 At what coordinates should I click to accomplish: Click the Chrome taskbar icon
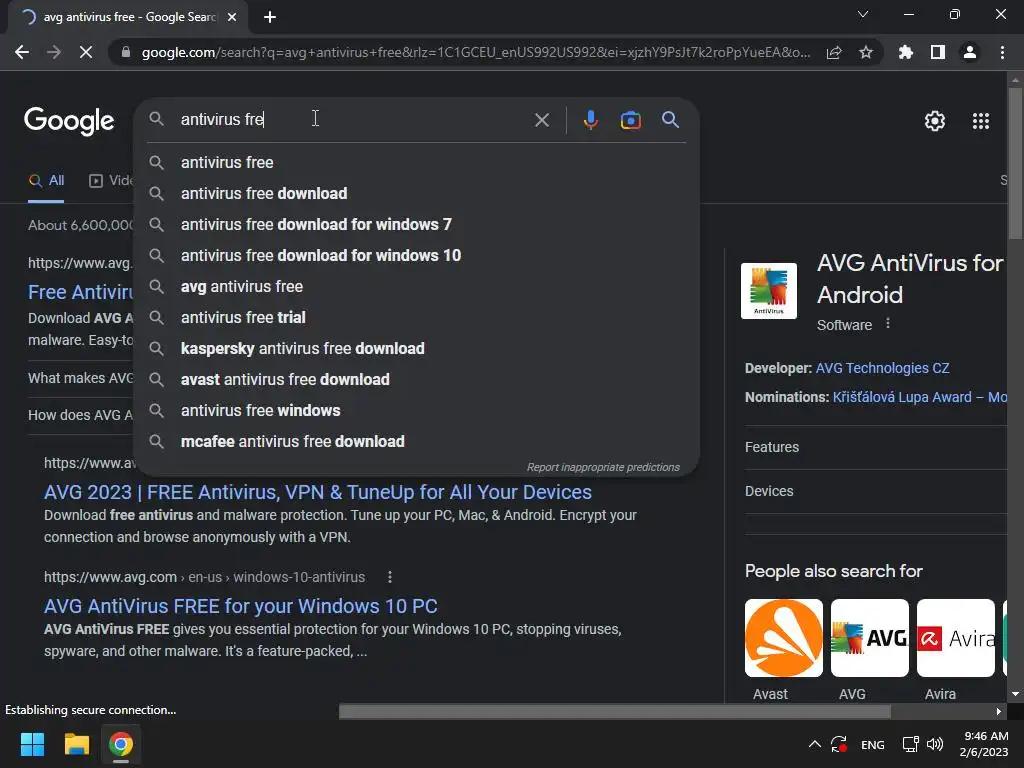pyautogui.click(x=121, y=744)
